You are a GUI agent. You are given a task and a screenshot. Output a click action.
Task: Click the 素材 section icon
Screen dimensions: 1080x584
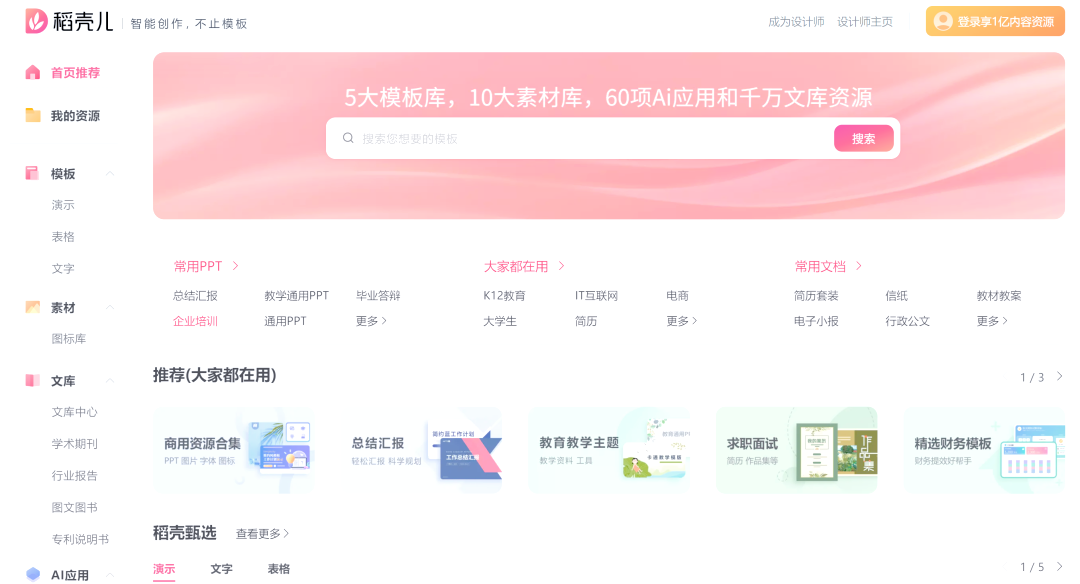pyautogui.click(x=33, y=308)
